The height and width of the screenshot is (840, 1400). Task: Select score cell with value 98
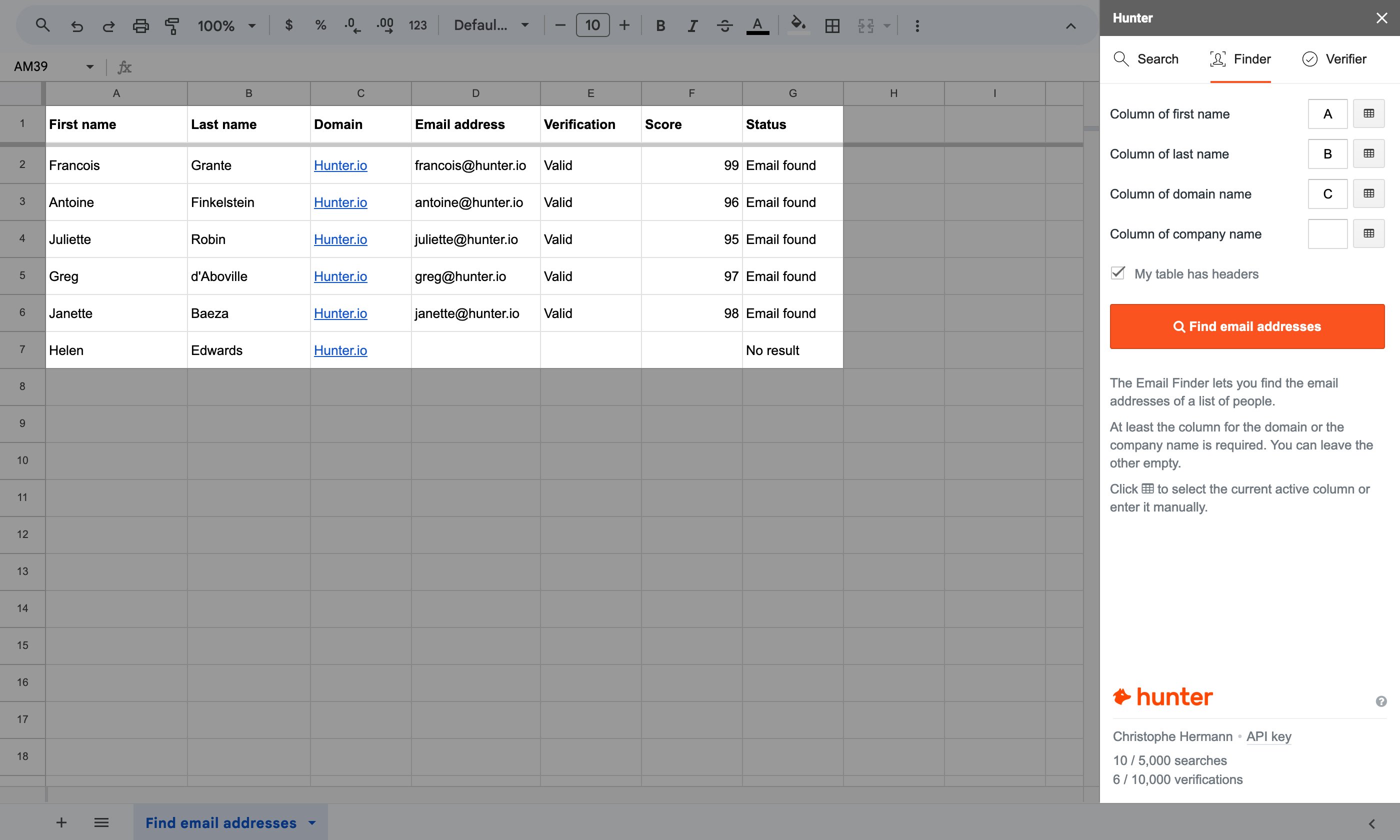[x=691, y=313]
